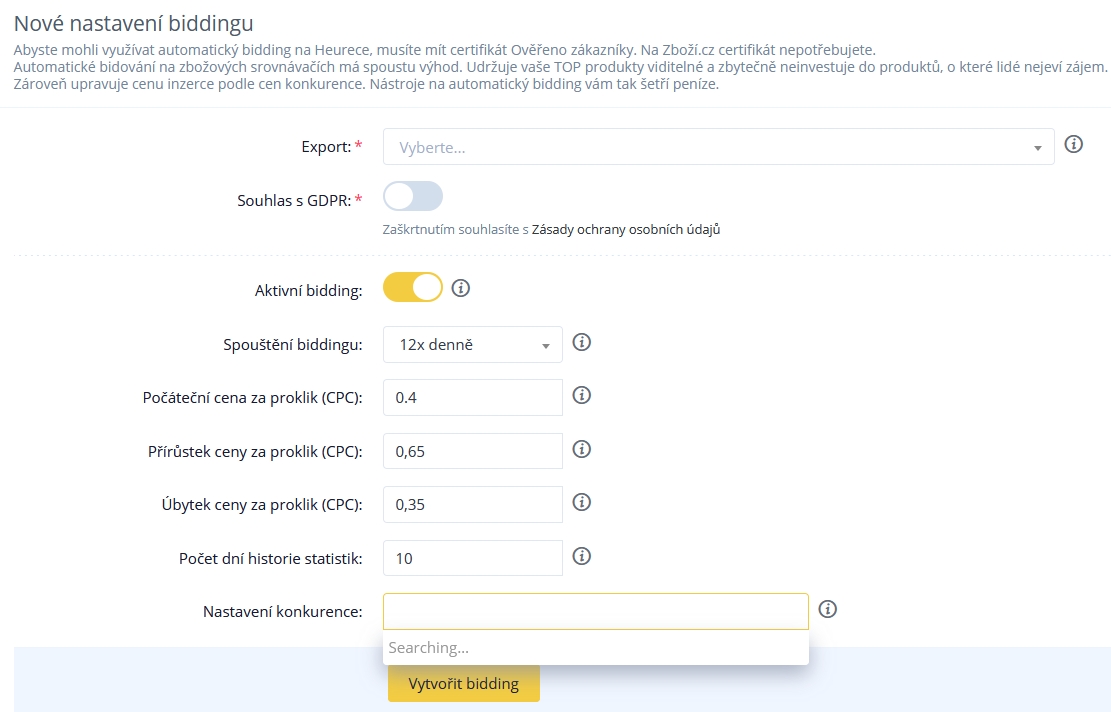Expand the Spouštění biddingu 12x denně dropdown
Screen dimensions: 1111x712
click(x=473, y=345)
